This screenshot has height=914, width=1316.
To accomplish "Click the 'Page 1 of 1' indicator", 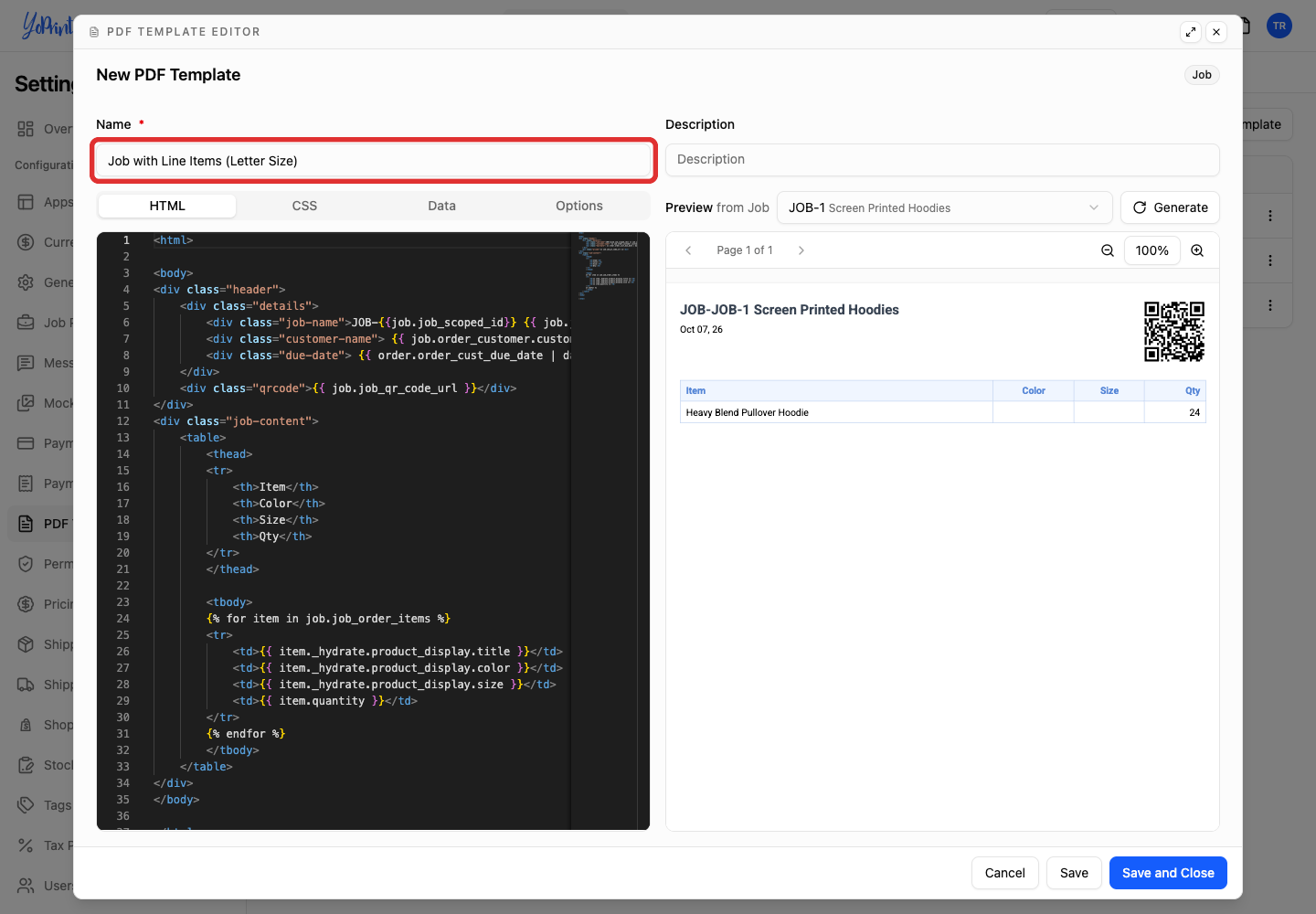I will pyautogui.click(x=745, y=250).
